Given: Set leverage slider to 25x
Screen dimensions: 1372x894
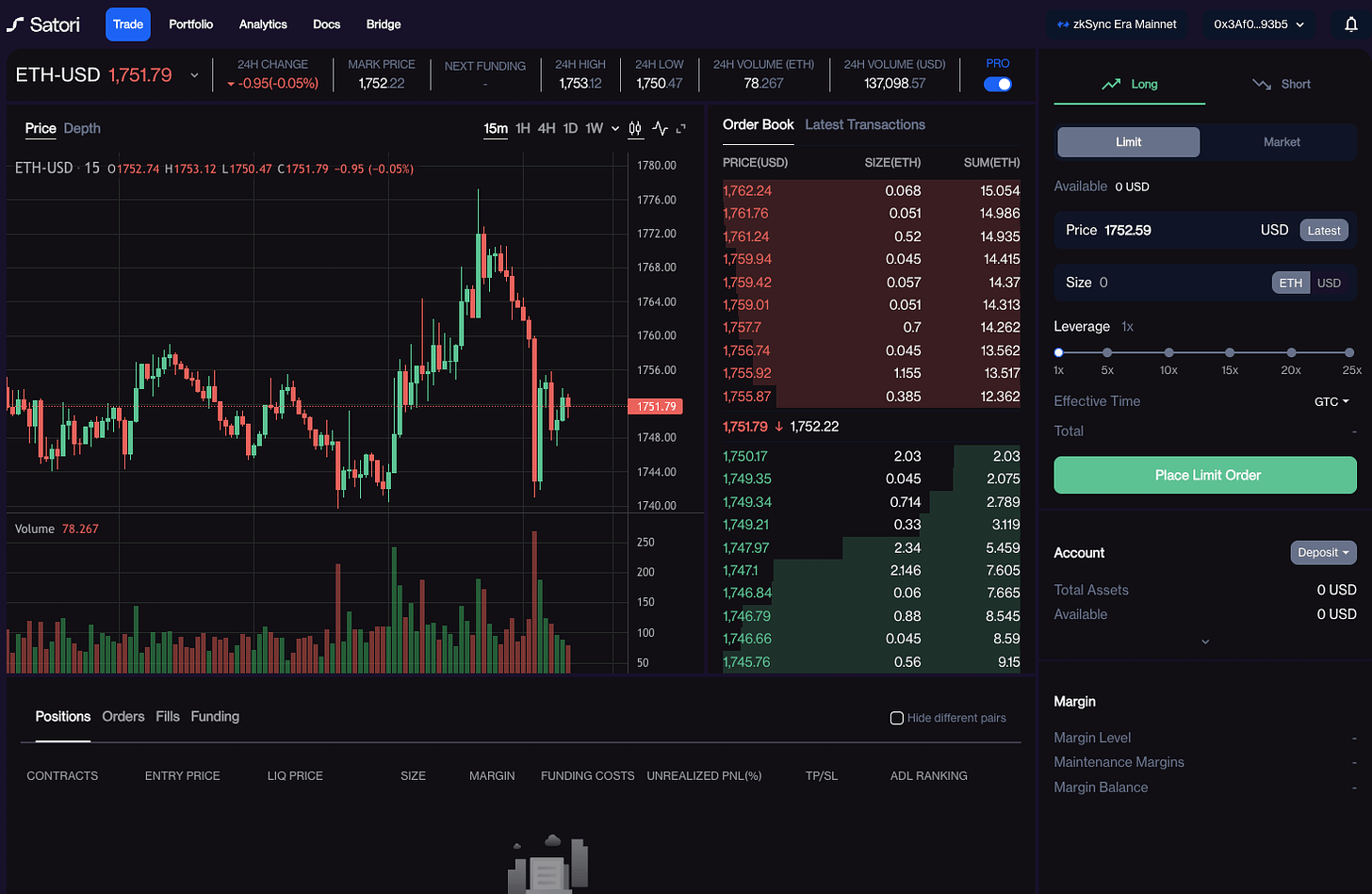Looking at the screenshot, I should click(x=1349, y=352).
